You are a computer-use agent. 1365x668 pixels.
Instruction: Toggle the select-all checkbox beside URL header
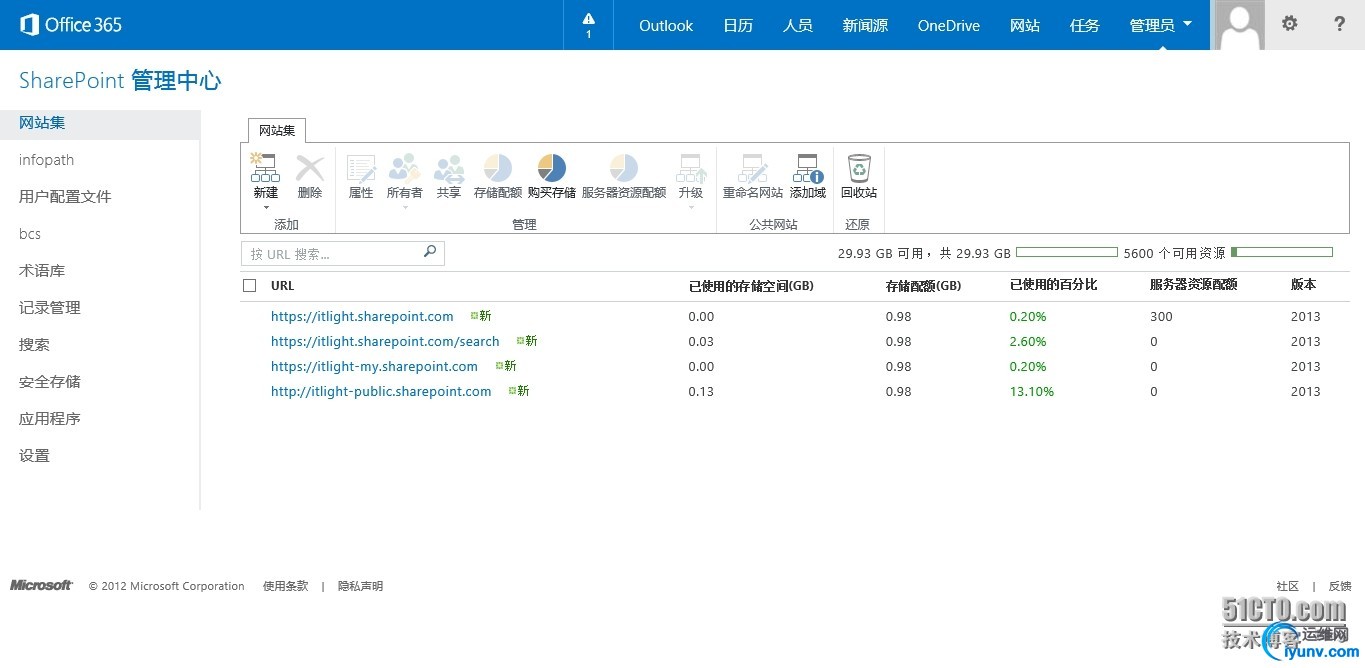[x=250, y=286]
